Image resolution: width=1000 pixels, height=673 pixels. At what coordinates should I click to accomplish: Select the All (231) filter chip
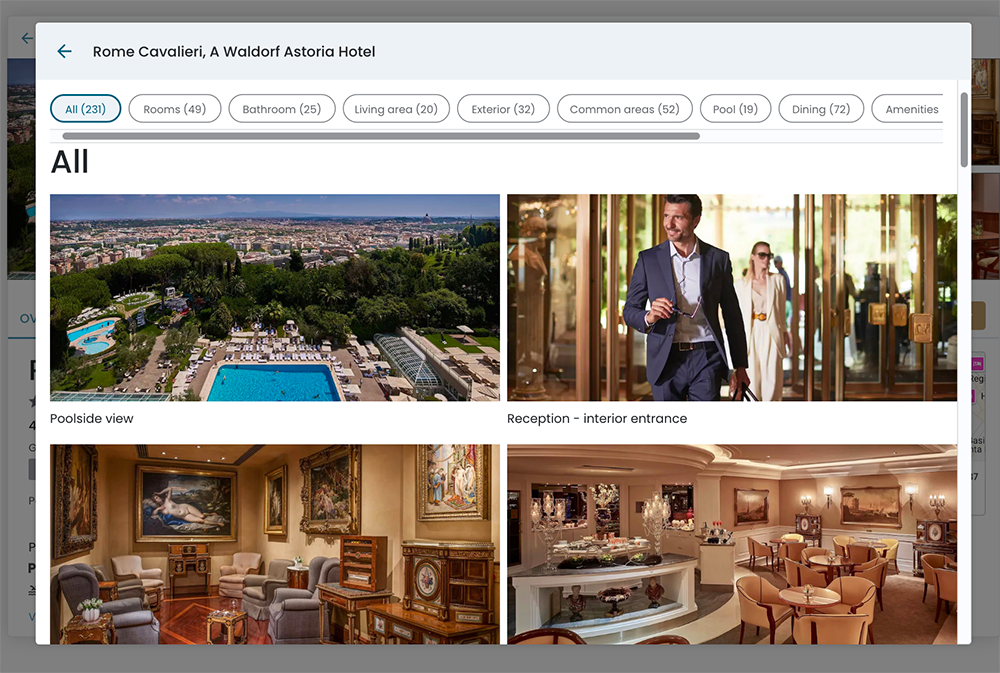point(85,109)
